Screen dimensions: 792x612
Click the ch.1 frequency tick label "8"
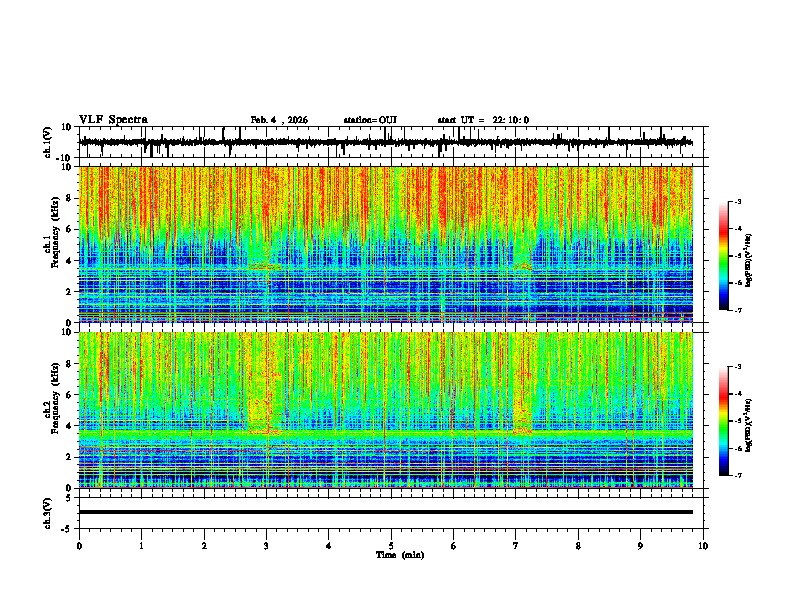pyautogui.click(x=70, y=198)
